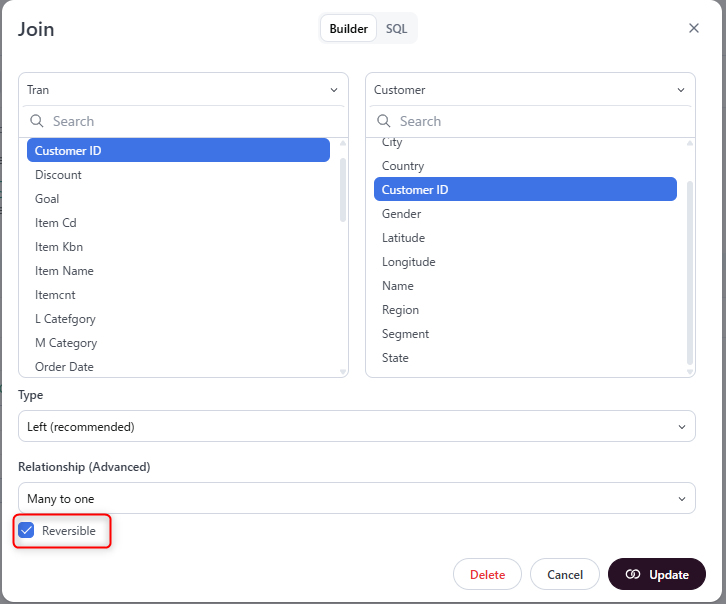
Task: Click the search magnifier icon in Tran panel
Action: (x=37, y=121)
